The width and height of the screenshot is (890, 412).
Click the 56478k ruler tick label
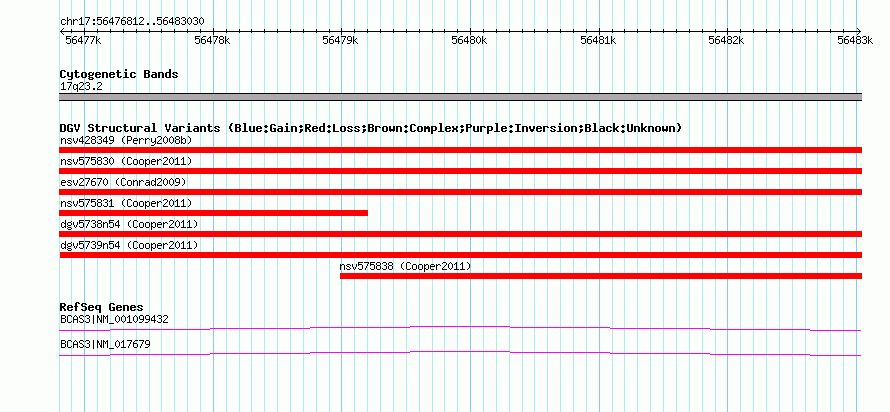[212, 40]
